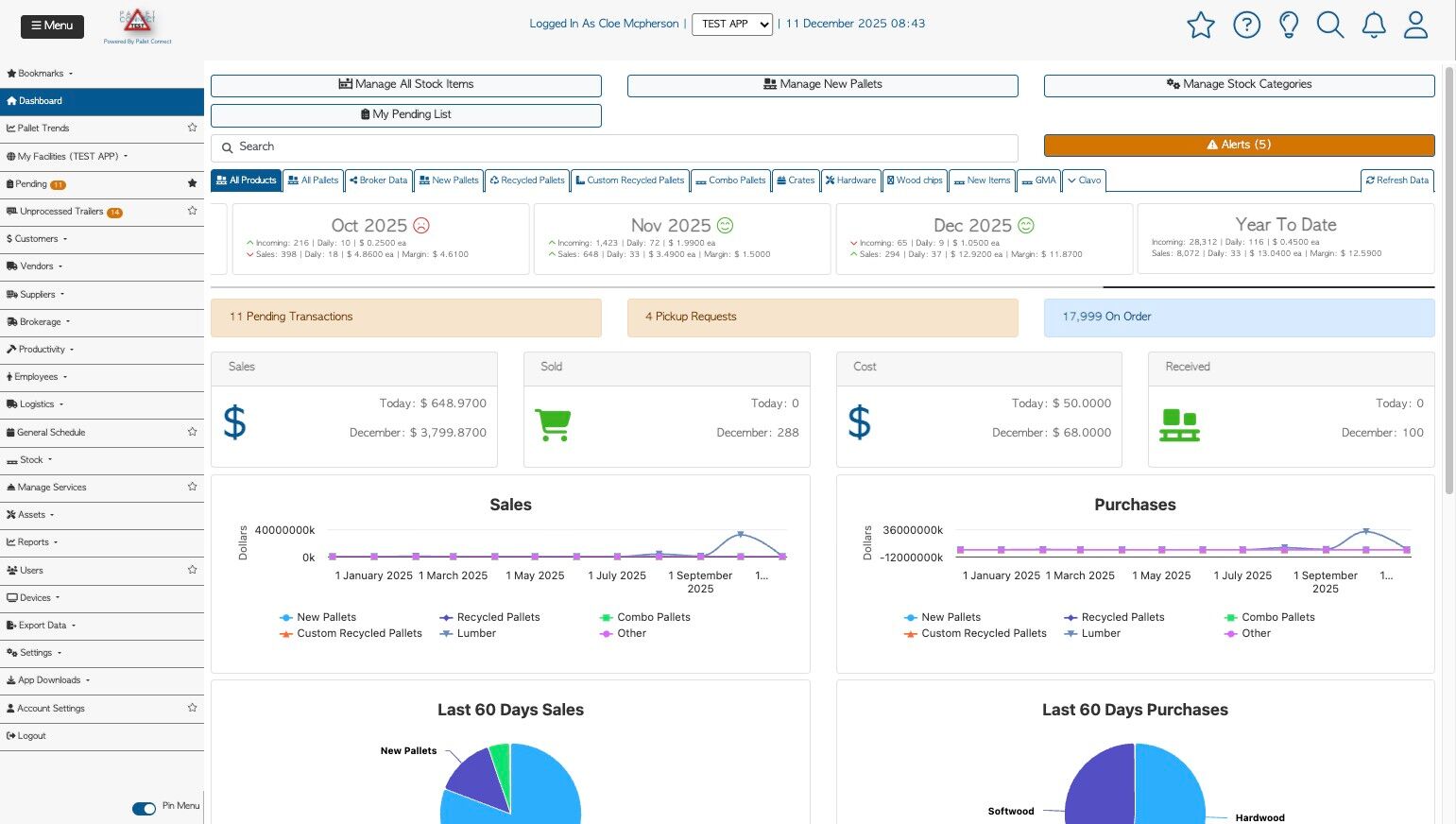Switch to the Broker Data tab
This screenshot has height=824, width=1456.
point(377,180)
